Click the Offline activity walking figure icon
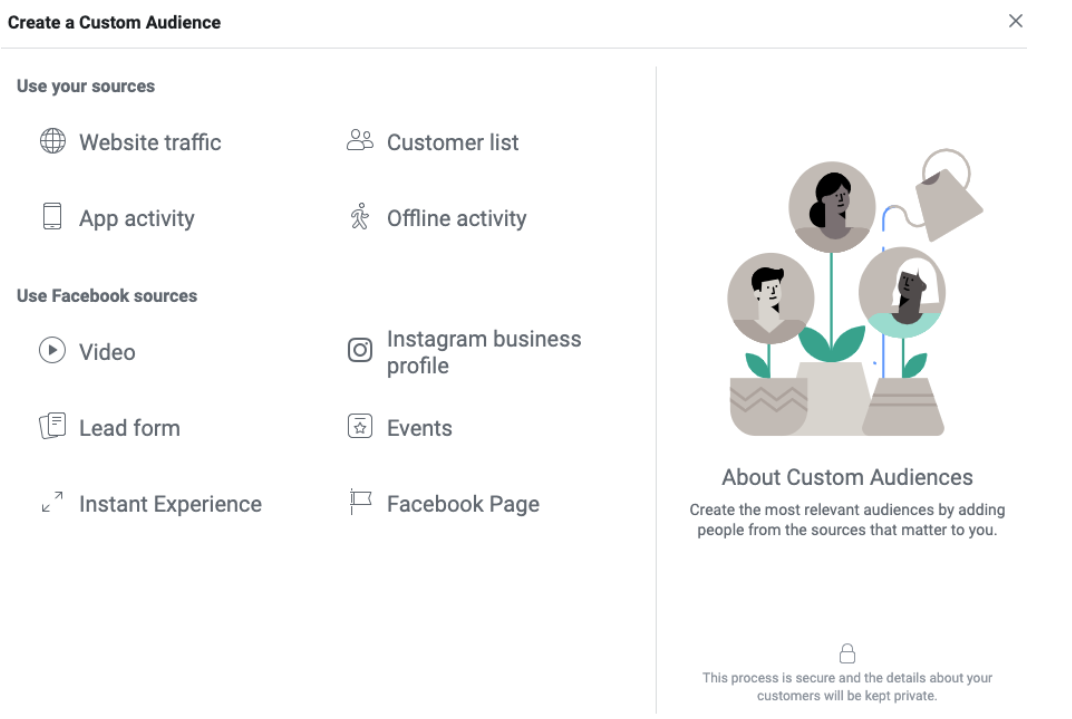Image resolution: width=1072 pixels, height=719 pixels. pos(359,218)
